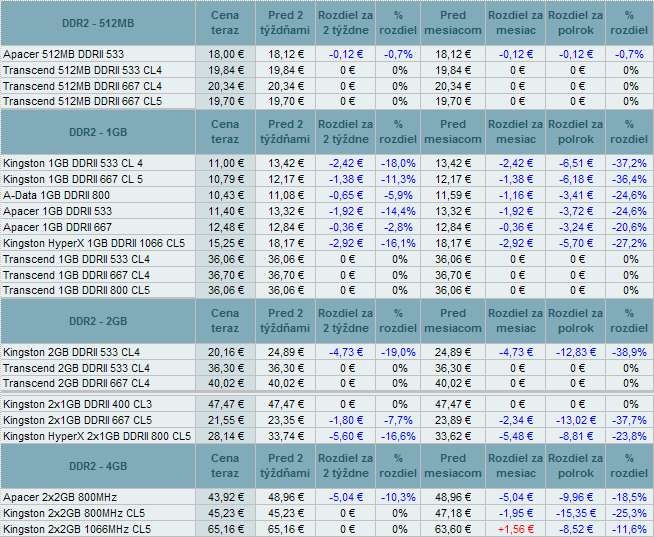654x537 pixels.
Task: Click the -38,9% half-year percent value
Action: click(629, 352)
